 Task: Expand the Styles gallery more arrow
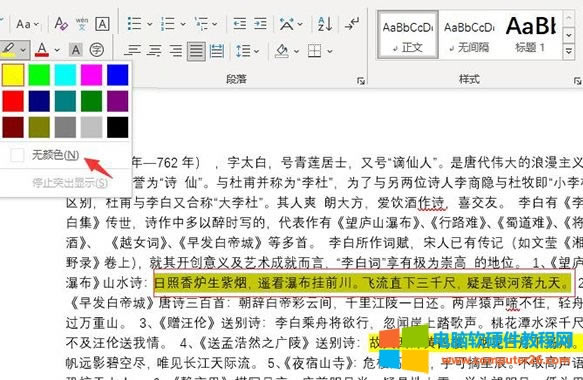(569, 52)
